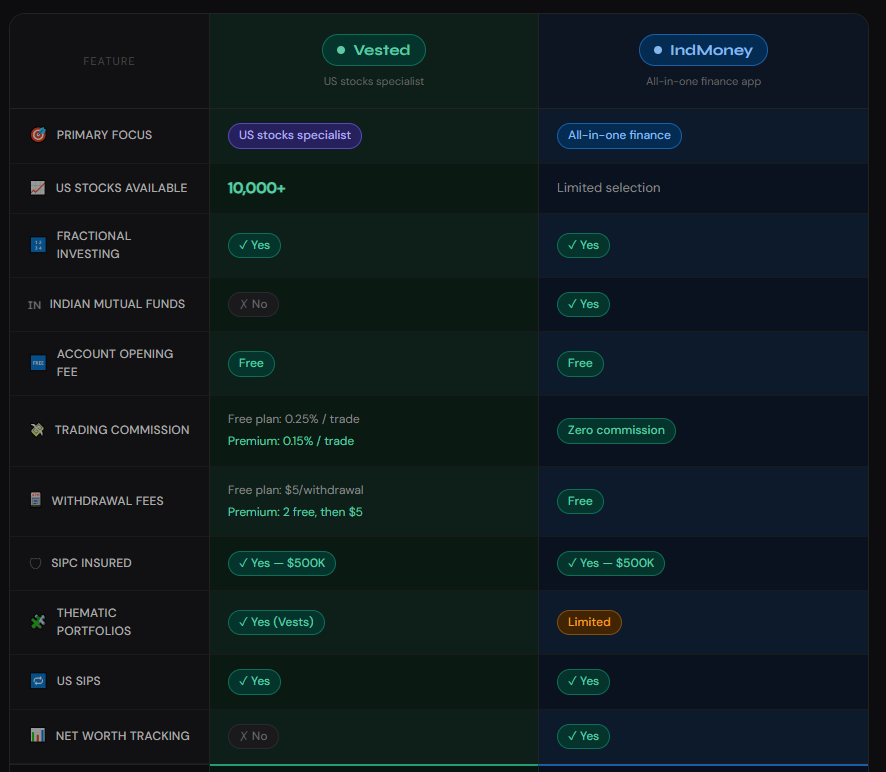This screenshot has width=886, height=772.
Task: Click IndMoney's 'Yes' badge for Fractional Investing
Action: pos(583,245)
